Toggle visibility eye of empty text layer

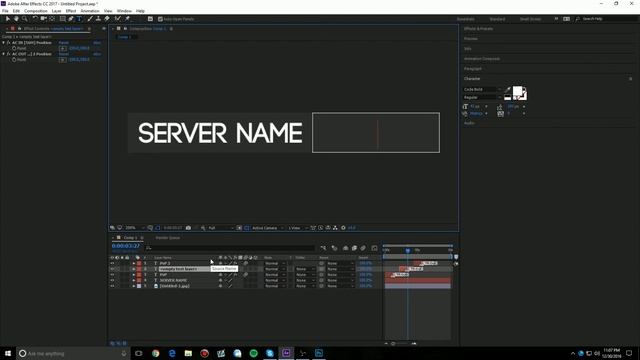point(112,269)
